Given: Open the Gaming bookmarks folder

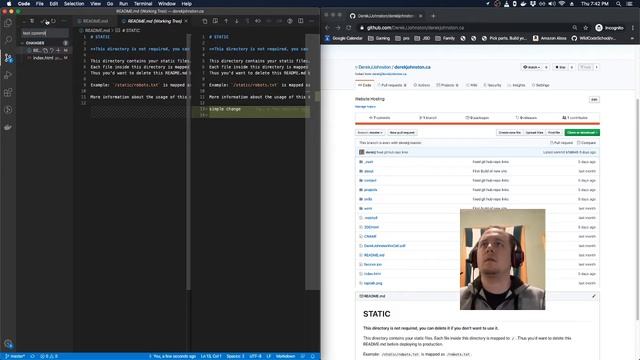Looking at the screenshot, I should (x=379, y=38).
